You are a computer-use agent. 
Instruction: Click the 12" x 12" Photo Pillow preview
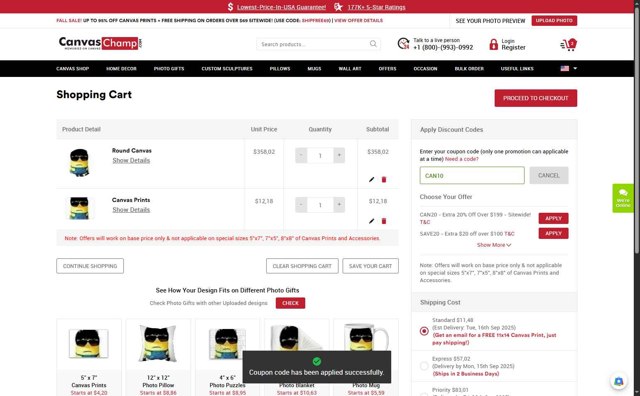click(158, 343)
